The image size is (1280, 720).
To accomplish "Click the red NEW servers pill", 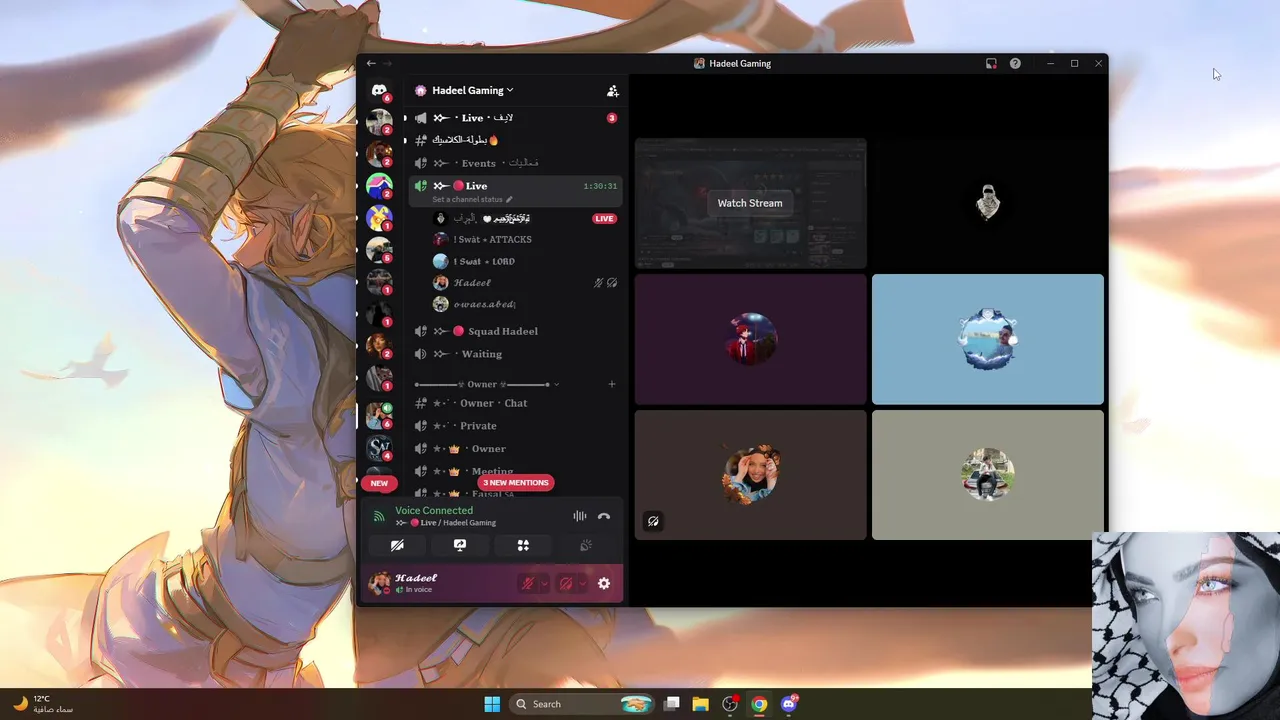I will pos(379,483).
